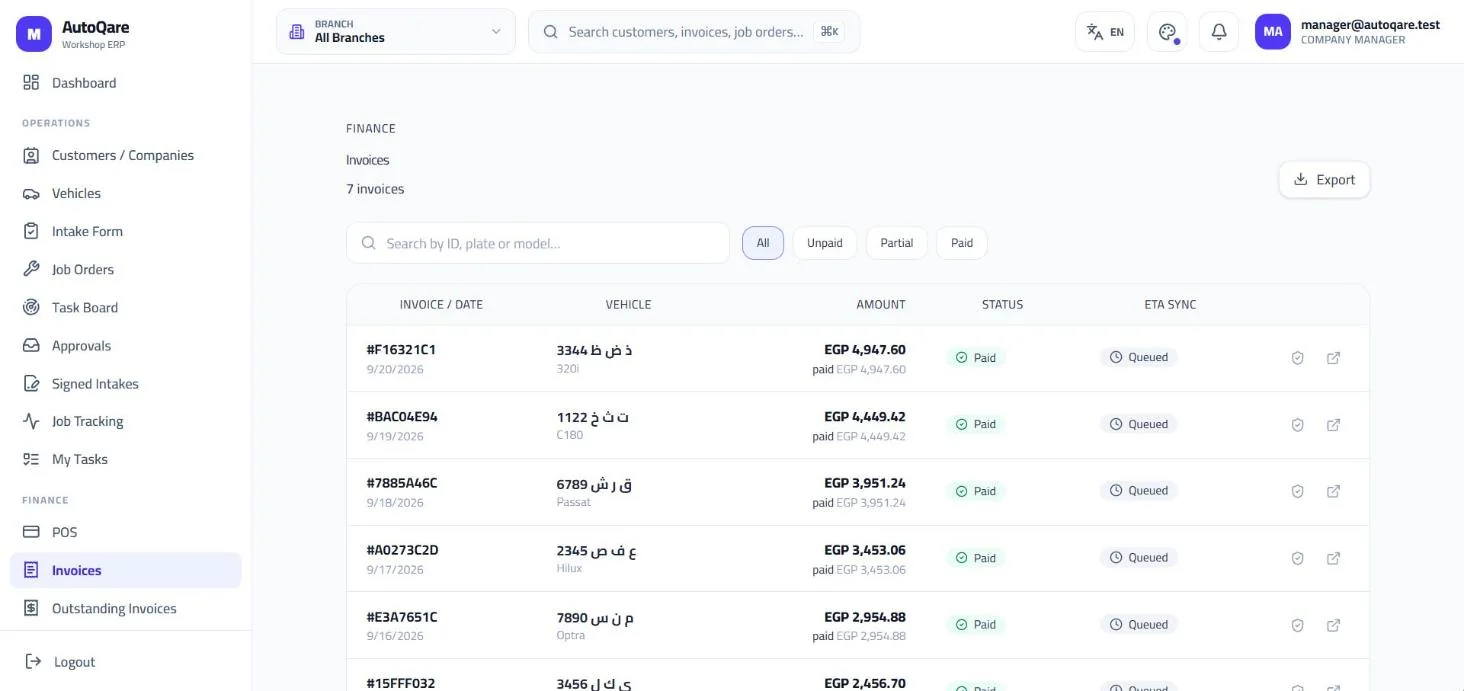Filter invoices by Paid

tap(962, 243)
